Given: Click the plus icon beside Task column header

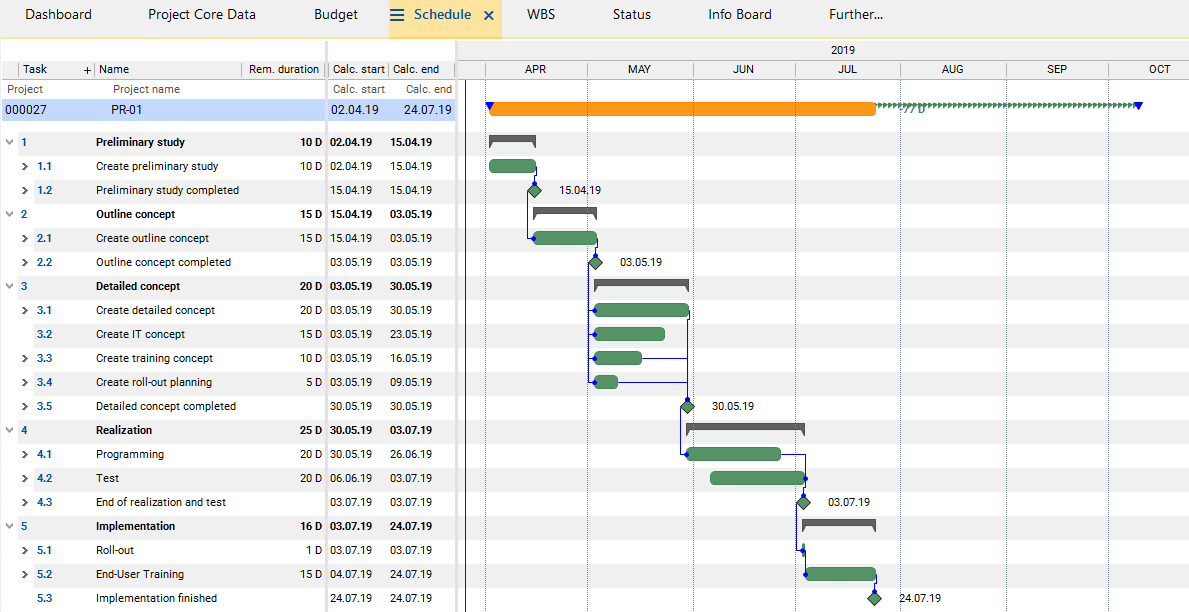Looking at the screenshot, I should pos(87,70).
